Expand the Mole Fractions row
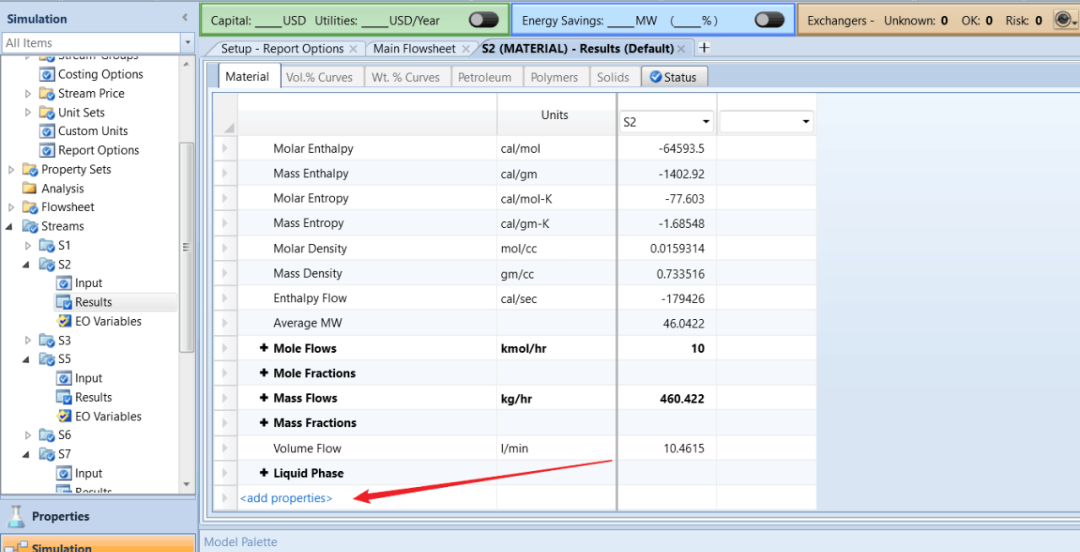Image resolution: width=1080 pixels, height=552 pixels. 263,374
